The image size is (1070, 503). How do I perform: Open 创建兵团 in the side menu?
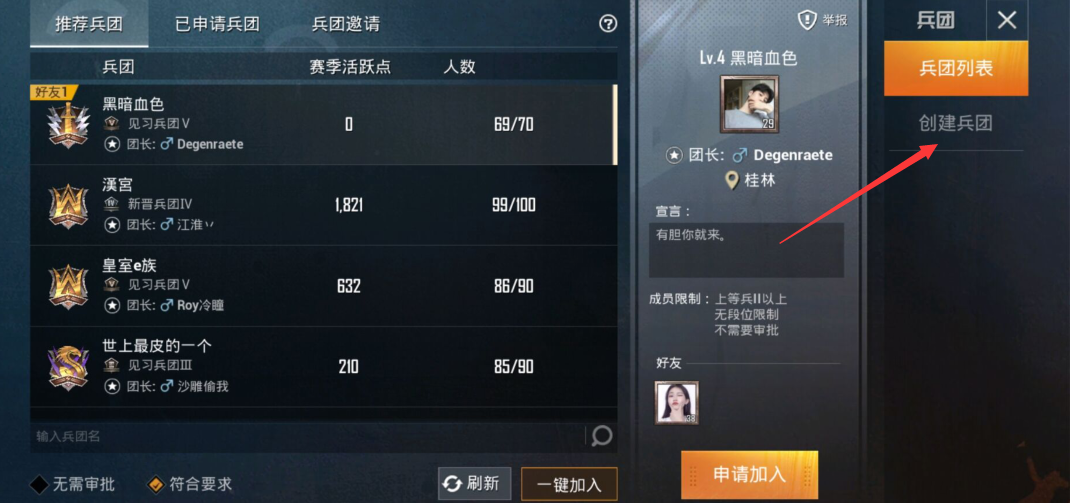point(955,124)
